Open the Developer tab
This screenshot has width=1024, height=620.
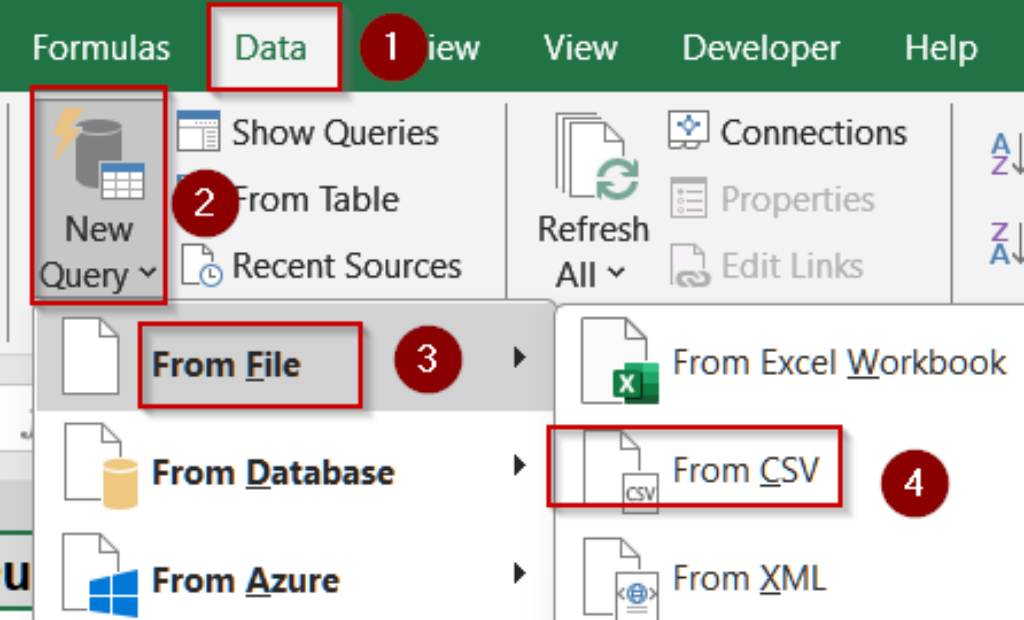coord(760,46)
